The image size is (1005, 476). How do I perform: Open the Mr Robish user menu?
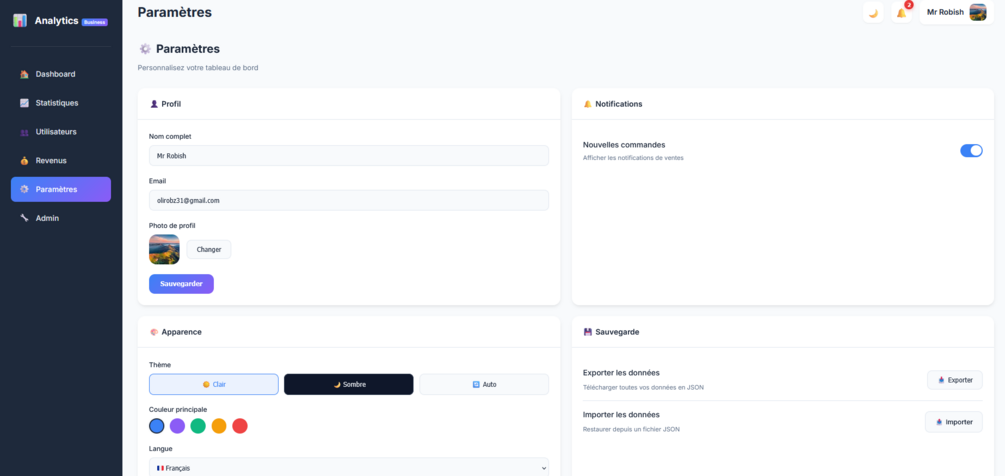(x=956, y=12)
